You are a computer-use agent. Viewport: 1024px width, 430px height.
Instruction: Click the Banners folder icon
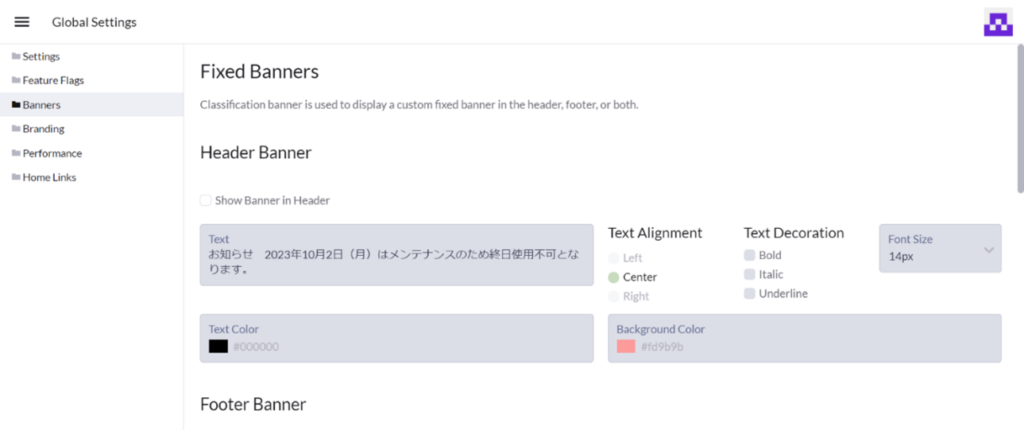click(16, 104)
